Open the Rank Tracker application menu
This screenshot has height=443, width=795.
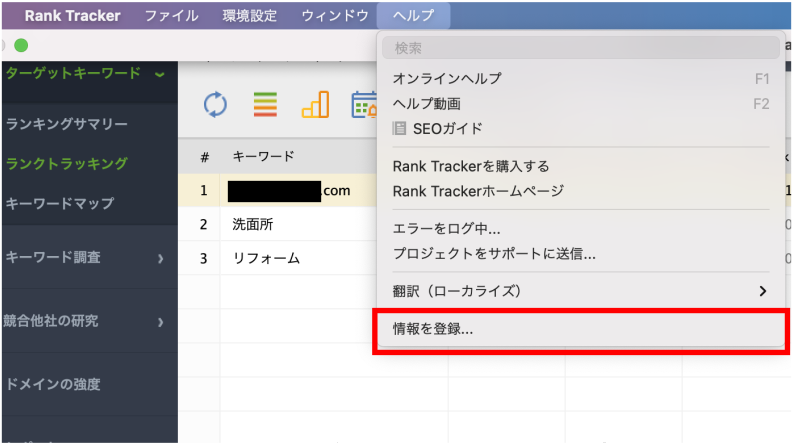coord(73,15)
